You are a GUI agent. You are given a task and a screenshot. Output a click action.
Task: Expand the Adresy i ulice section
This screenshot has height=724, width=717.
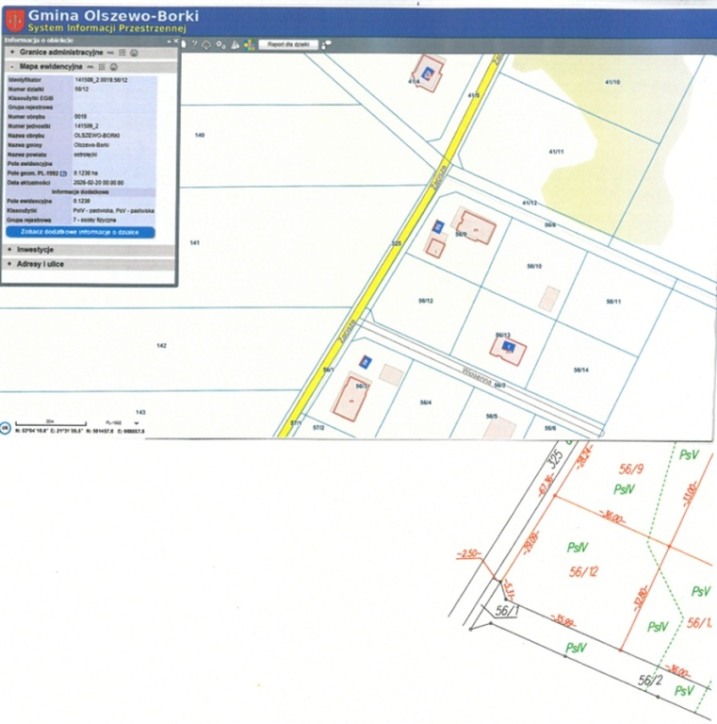click(x=10, y=264)
